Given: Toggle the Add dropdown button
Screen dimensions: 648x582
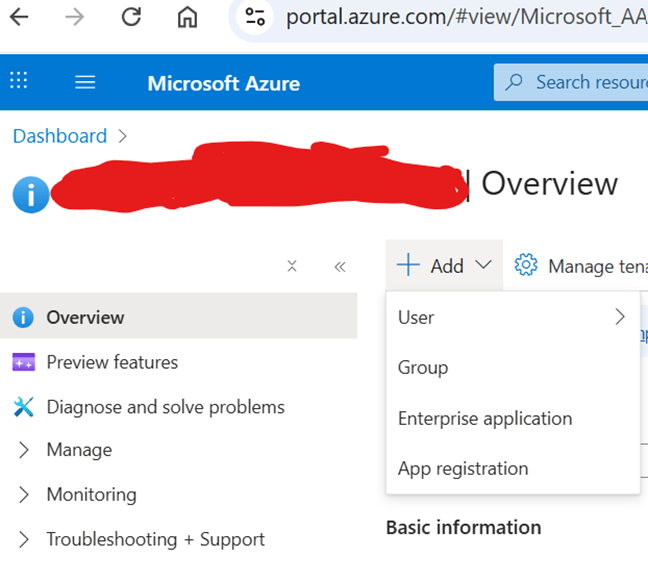Looking at the screenshot, I should click(x=445, y=265).
